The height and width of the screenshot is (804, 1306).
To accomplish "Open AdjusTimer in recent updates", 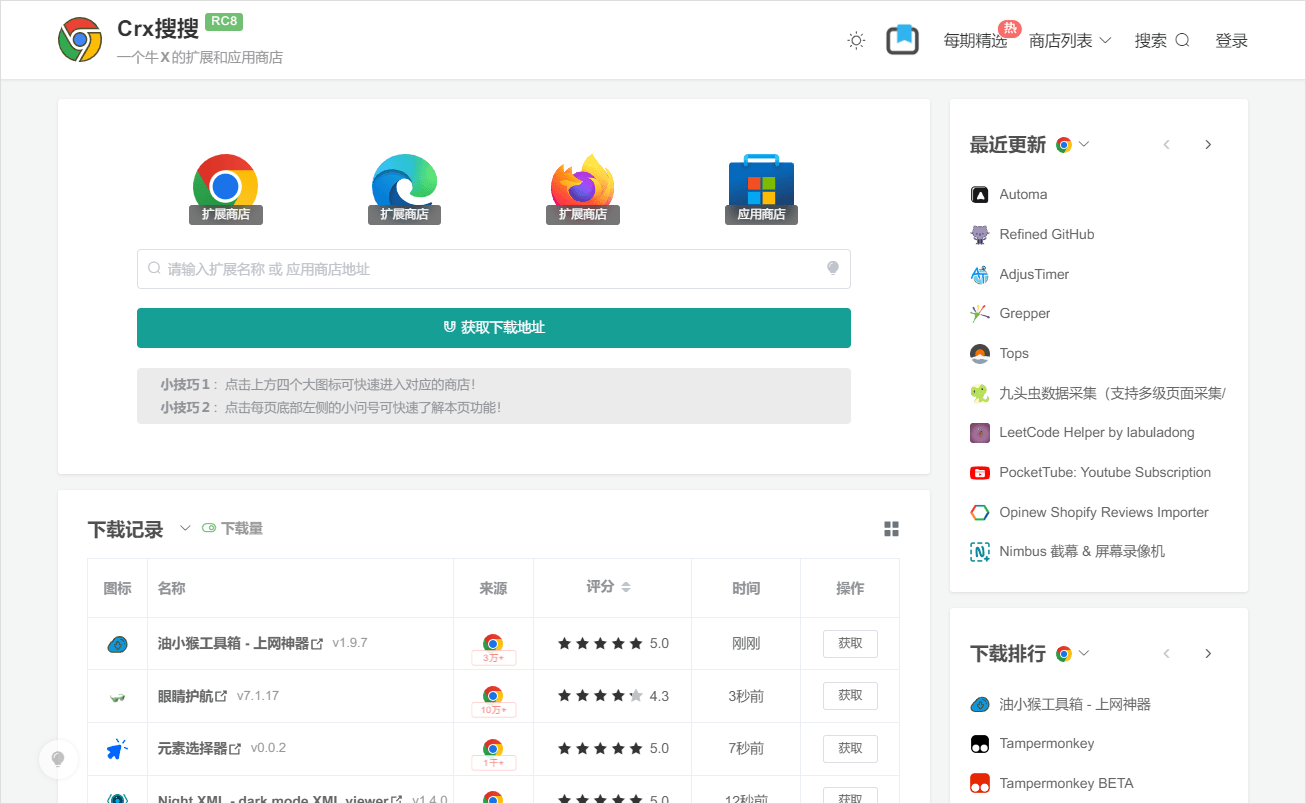I will click(x=1034, y=274).
